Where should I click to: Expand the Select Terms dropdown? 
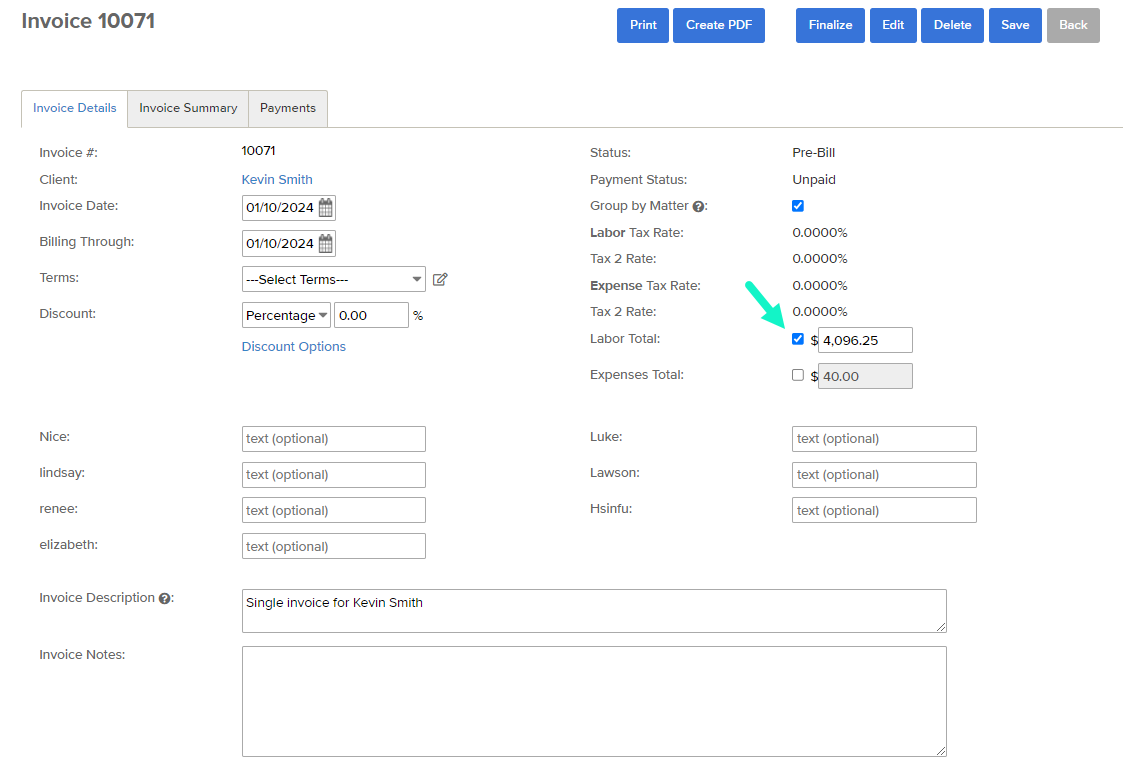pyautogui.click(x=333, y=280)
